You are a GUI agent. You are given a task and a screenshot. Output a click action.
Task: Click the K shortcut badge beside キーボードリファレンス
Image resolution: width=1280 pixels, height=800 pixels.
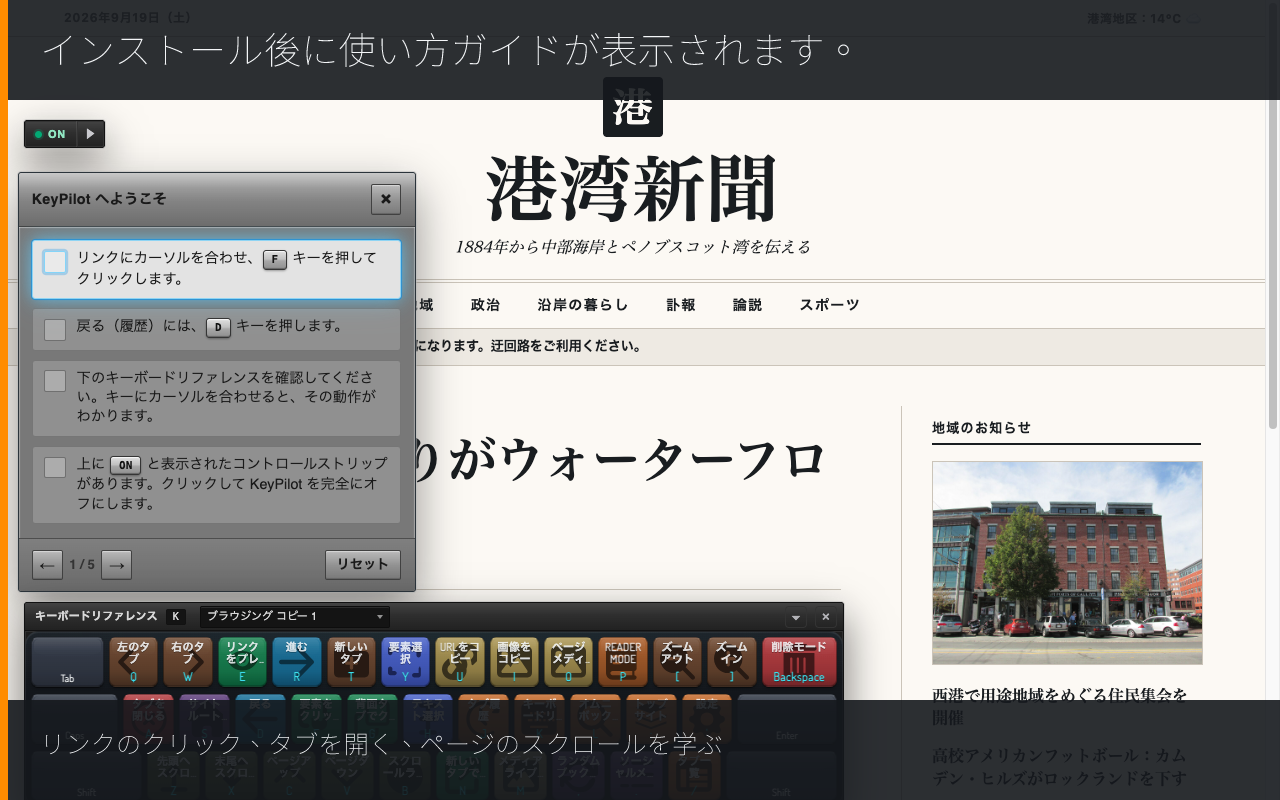(176, 617)
